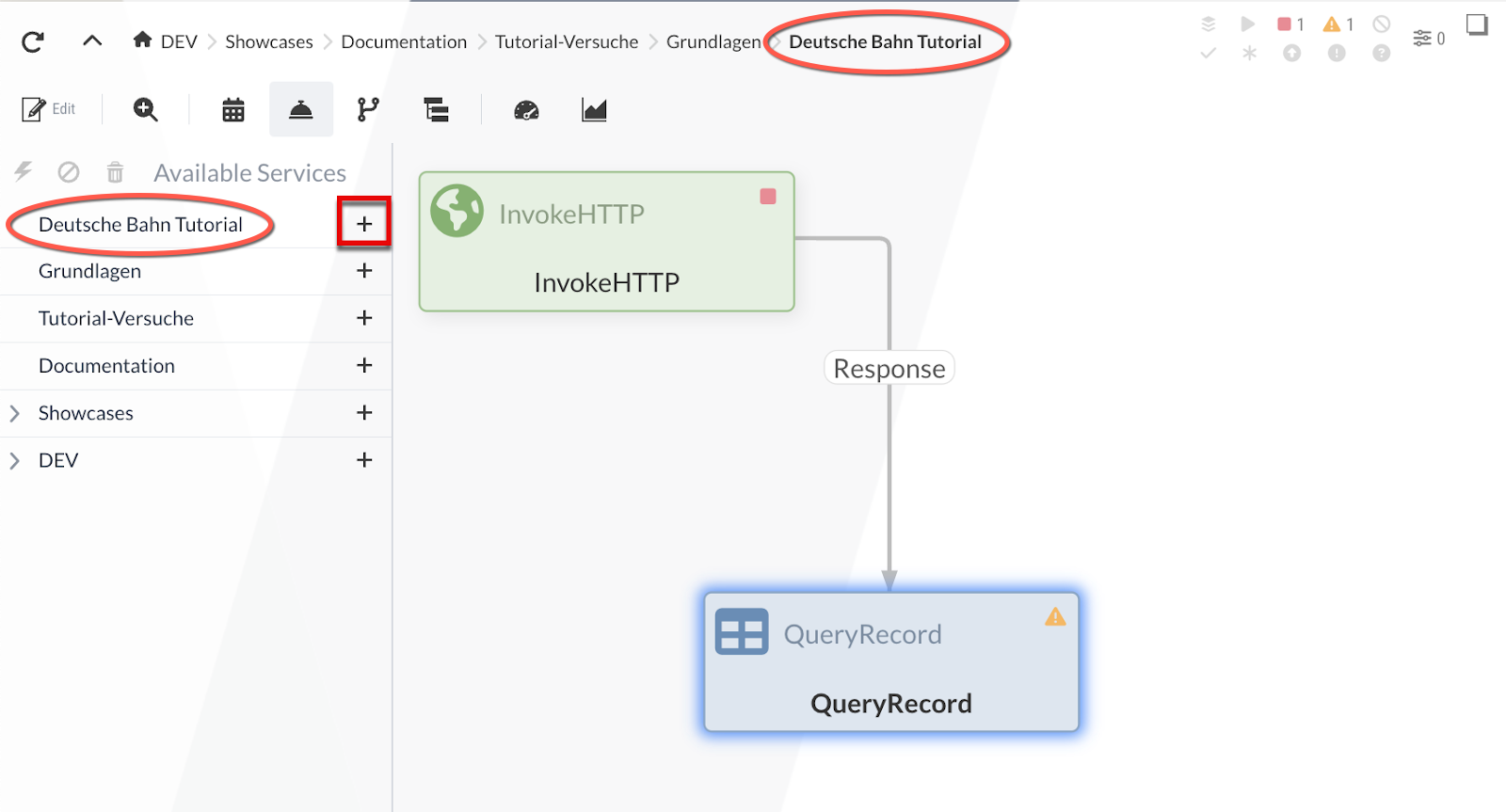
Task: Select the InvokeHTTP processor node
Action: click(606, 242)
